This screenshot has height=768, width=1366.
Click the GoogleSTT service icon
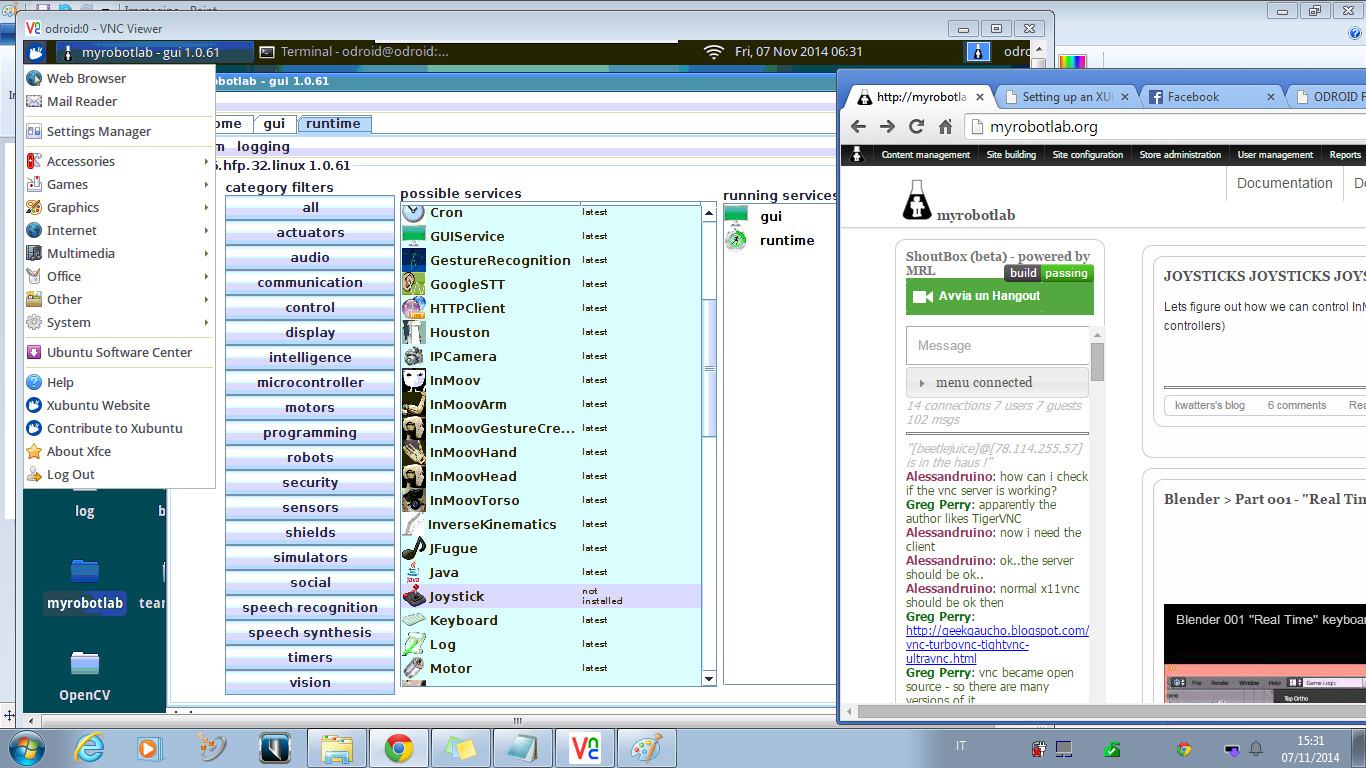(x=414, y=284)
